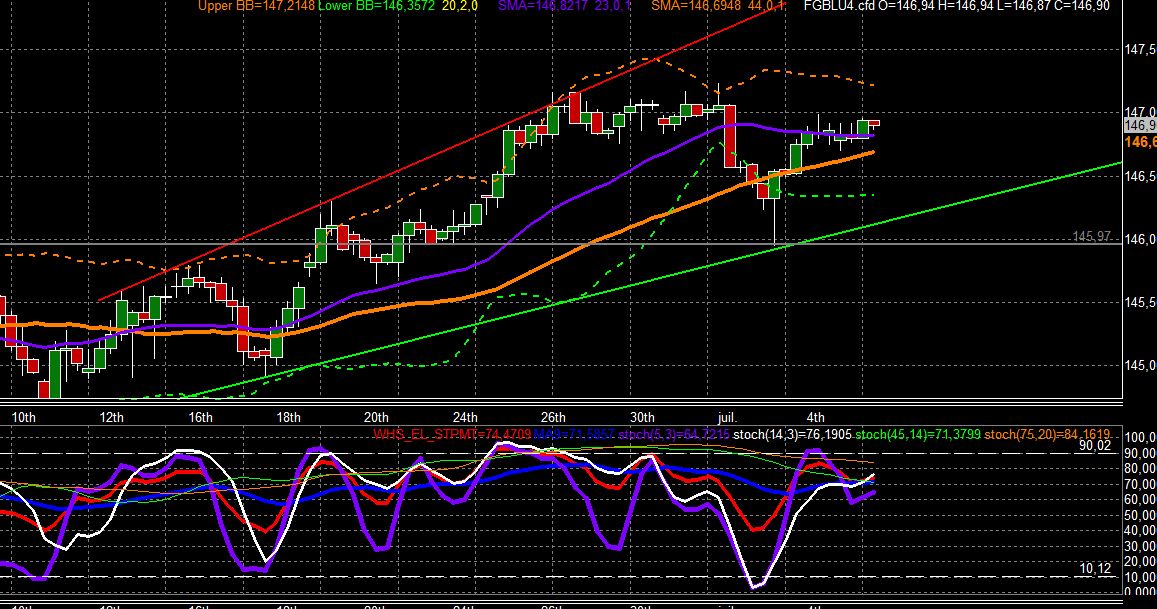Click the 70,00 stochastic axis label

pyautogui.click(x=1141, y=484)
